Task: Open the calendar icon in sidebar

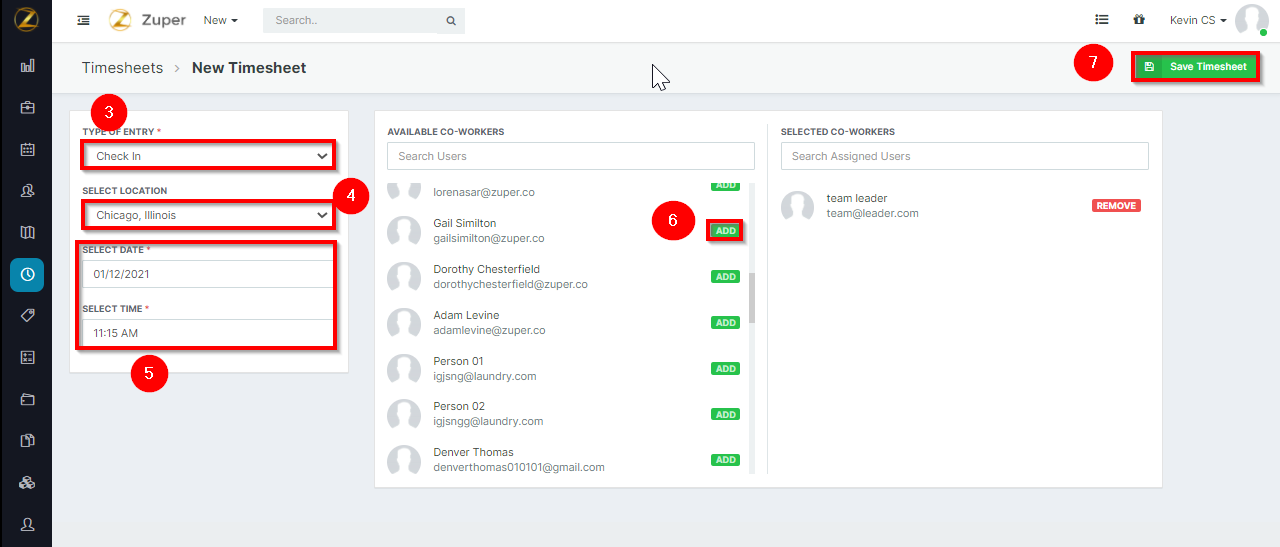Action: (27, 149)
